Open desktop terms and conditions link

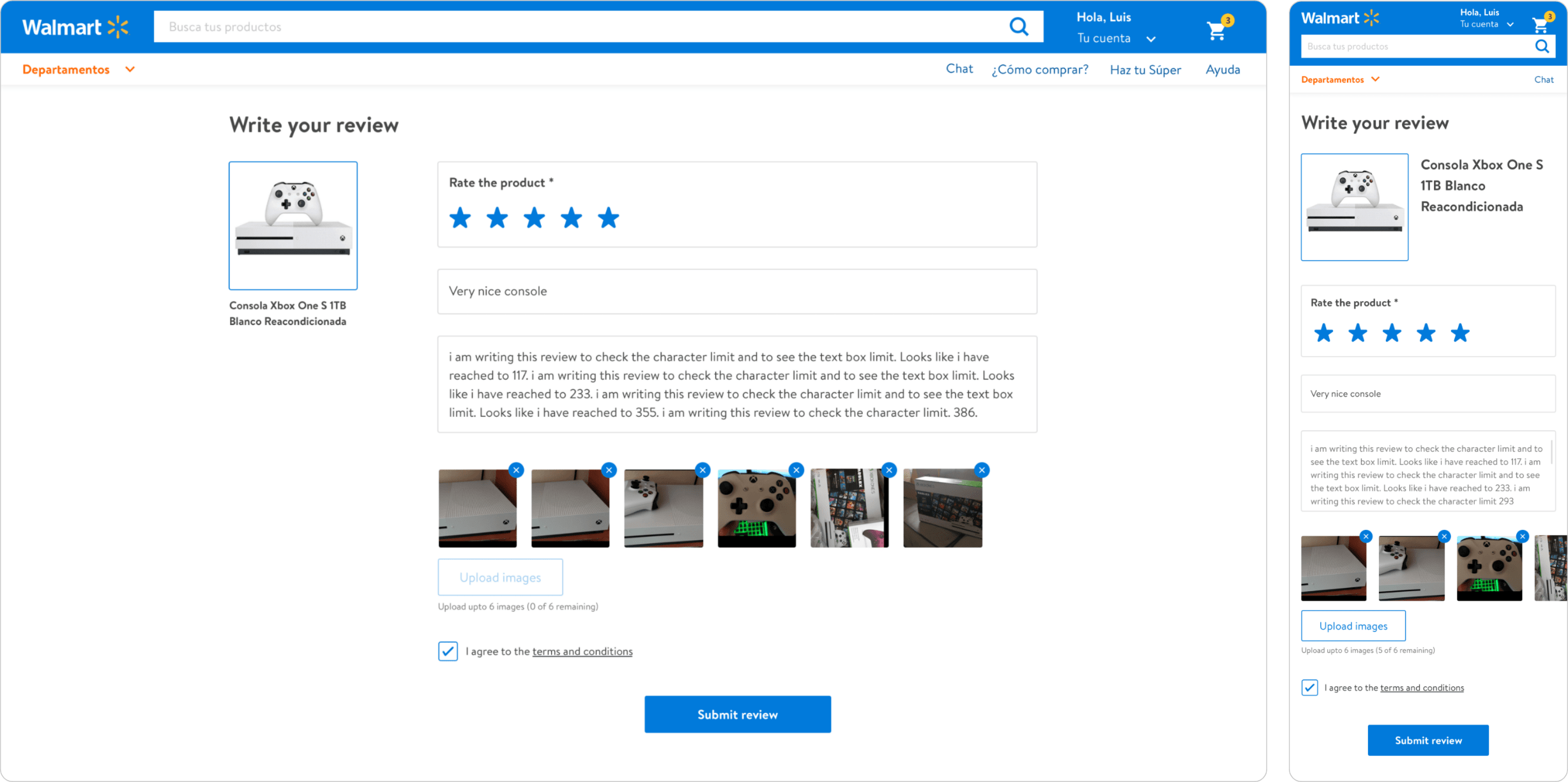tap(582, 651)
